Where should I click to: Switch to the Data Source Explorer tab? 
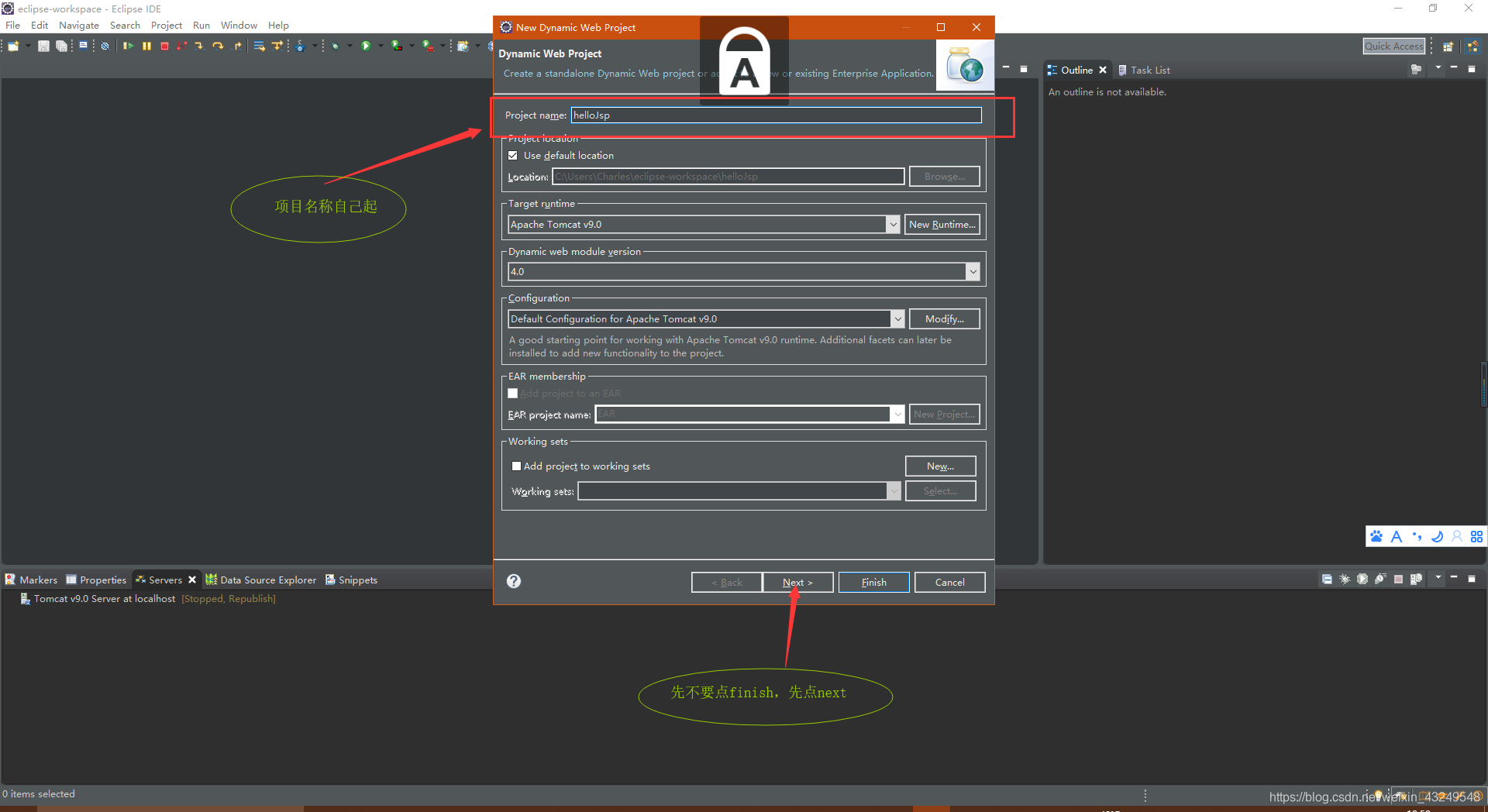261,580
